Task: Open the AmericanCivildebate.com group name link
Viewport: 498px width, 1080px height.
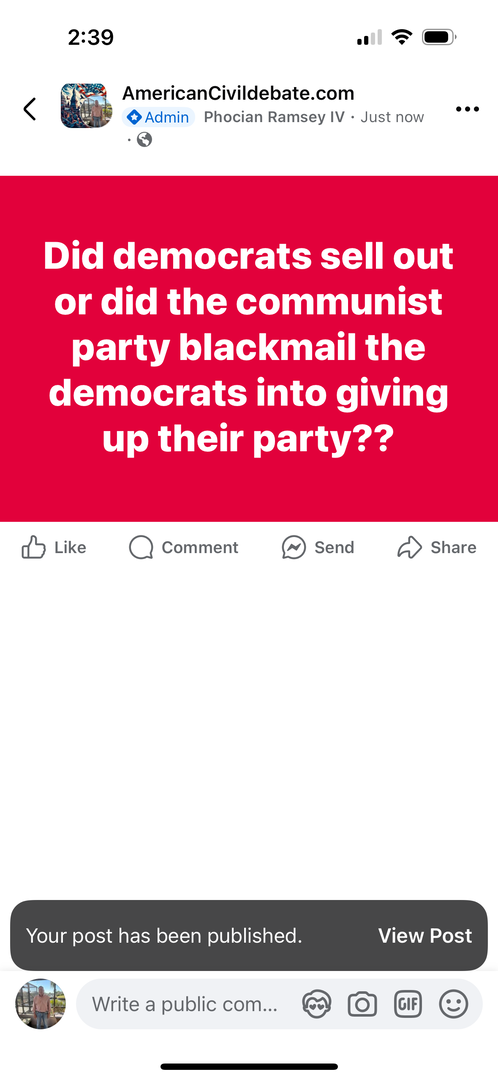Action: [x=238, y=93]
